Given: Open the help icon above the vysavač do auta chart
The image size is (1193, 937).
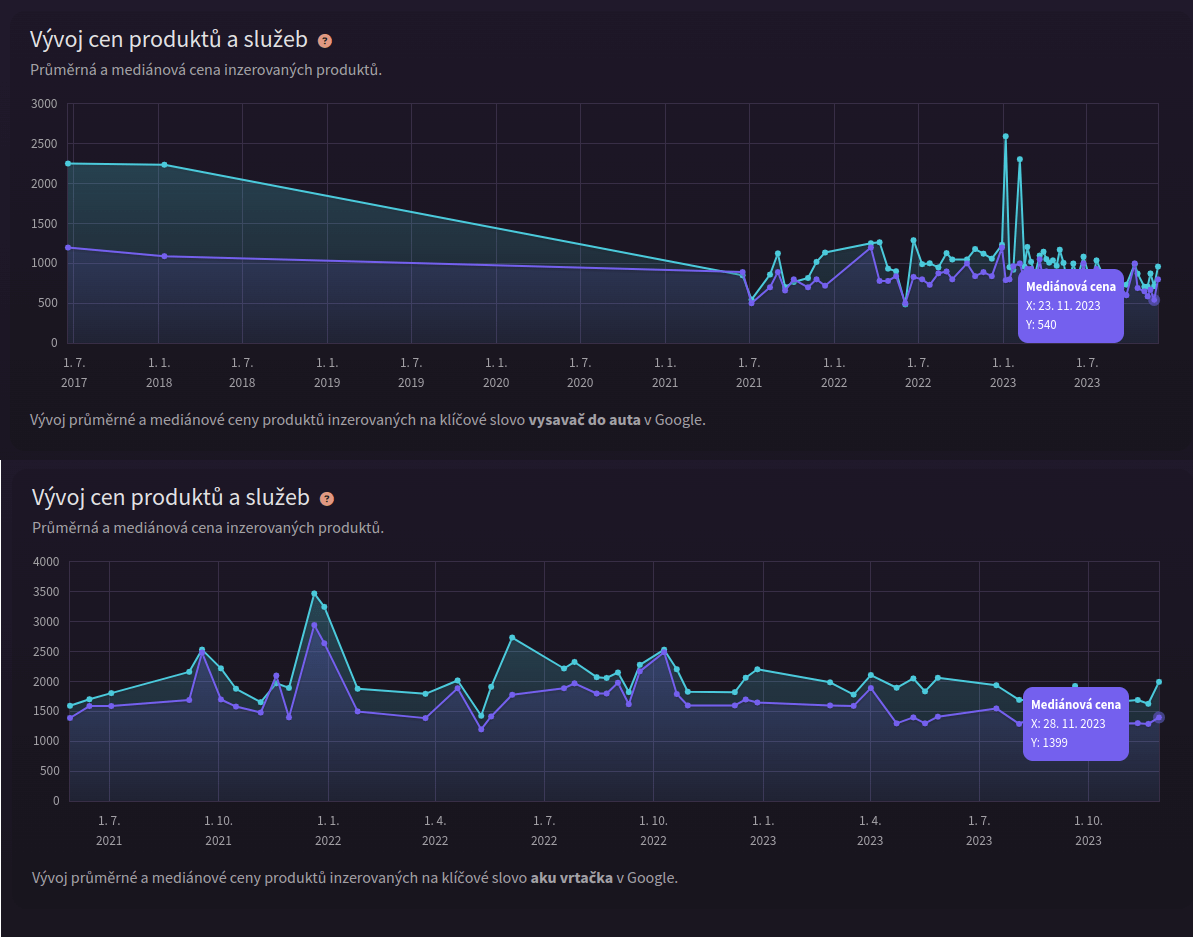Looking at the screenshot, I should 325,41.
